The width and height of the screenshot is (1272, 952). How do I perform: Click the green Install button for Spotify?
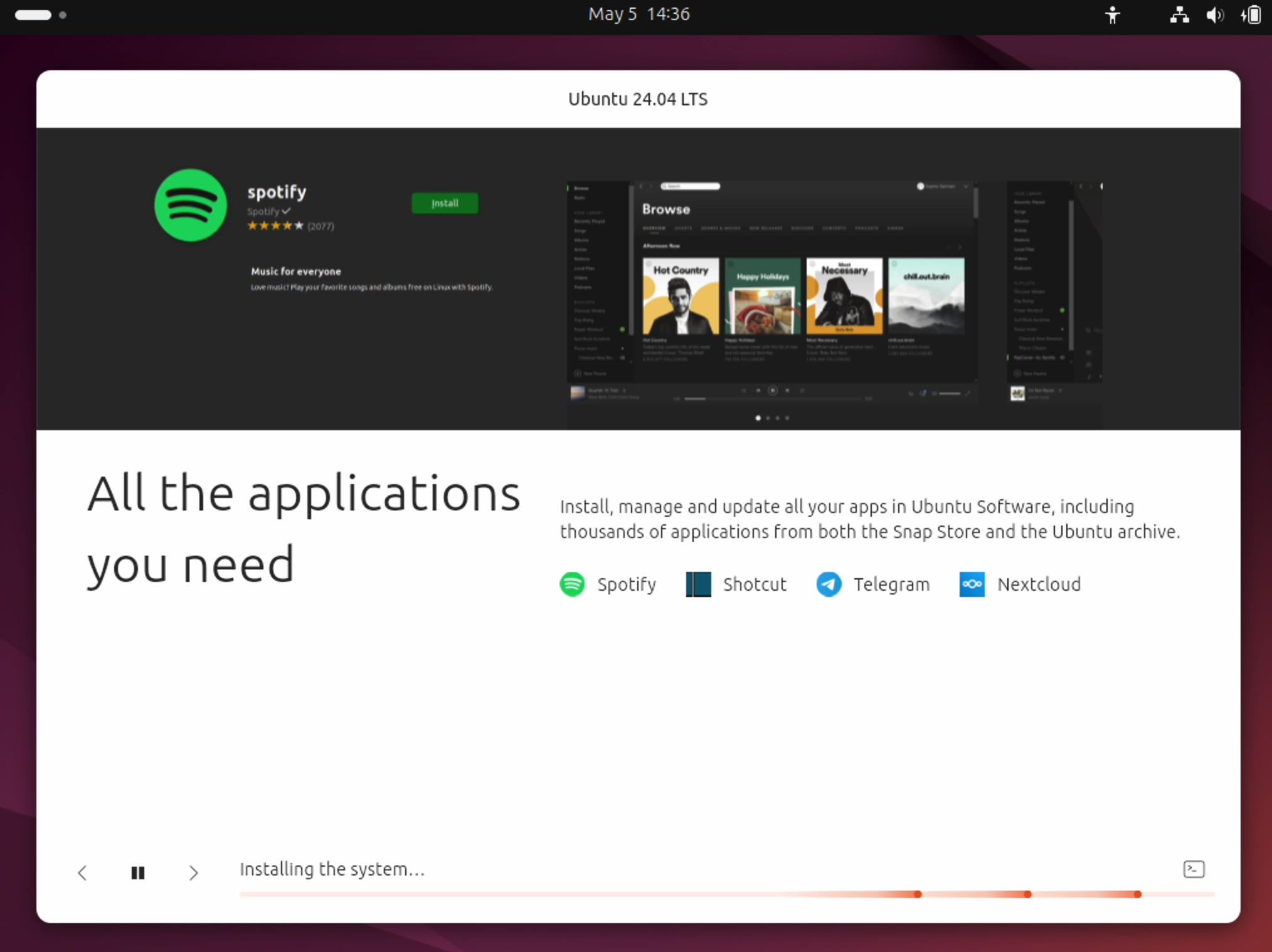[444, 203]
